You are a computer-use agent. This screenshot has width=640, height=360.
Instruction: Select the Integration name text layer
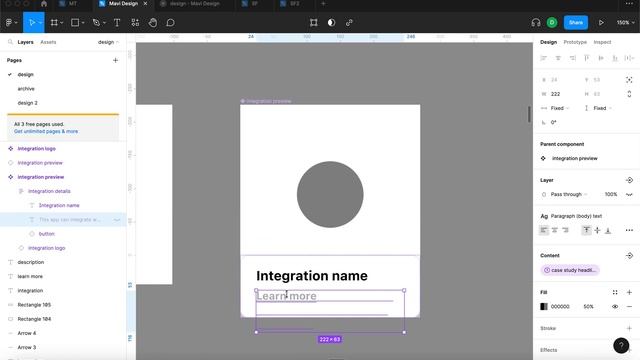(59, 205)
